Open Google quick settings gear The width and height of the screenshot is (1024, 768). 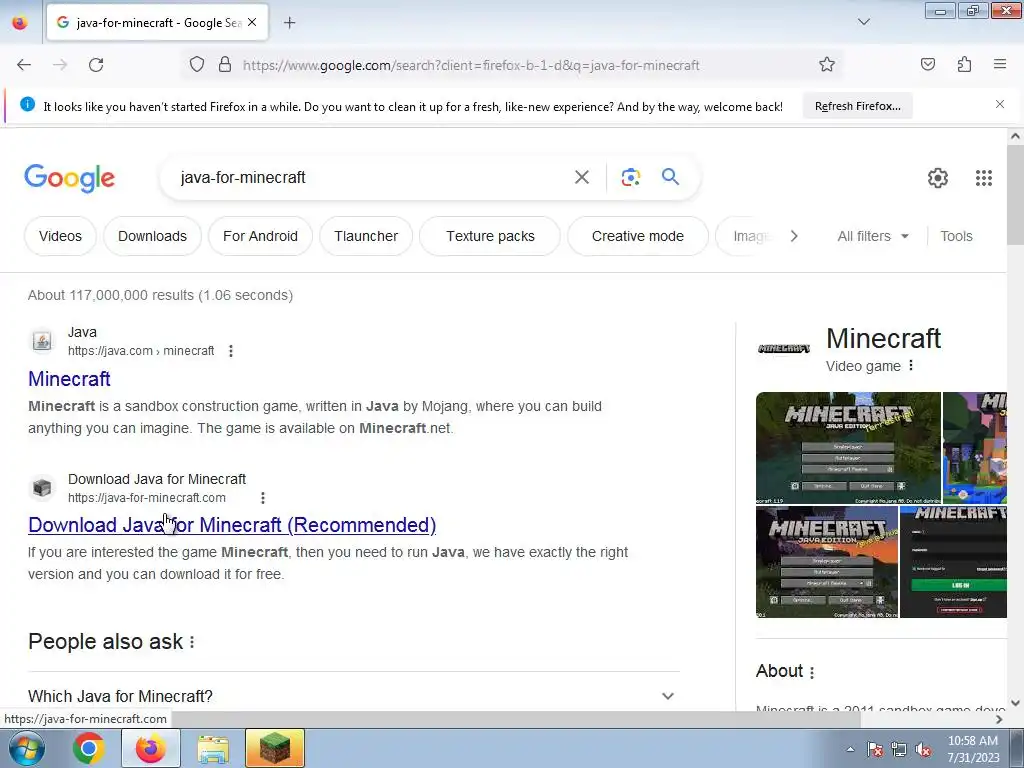tap(938, 178)
